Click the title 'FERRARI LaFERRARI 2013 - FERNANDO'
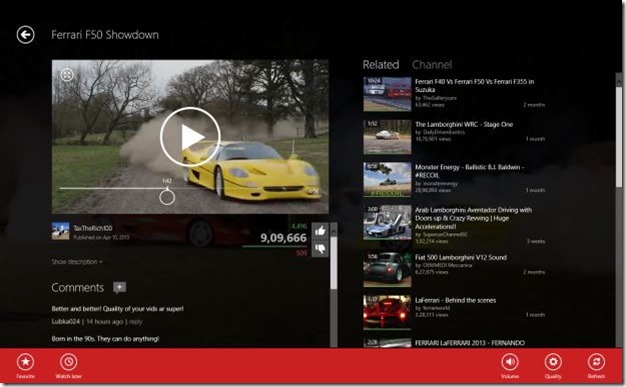Image resolution: width=626 pixels, height=387 pixels. [x=470, y=343]
